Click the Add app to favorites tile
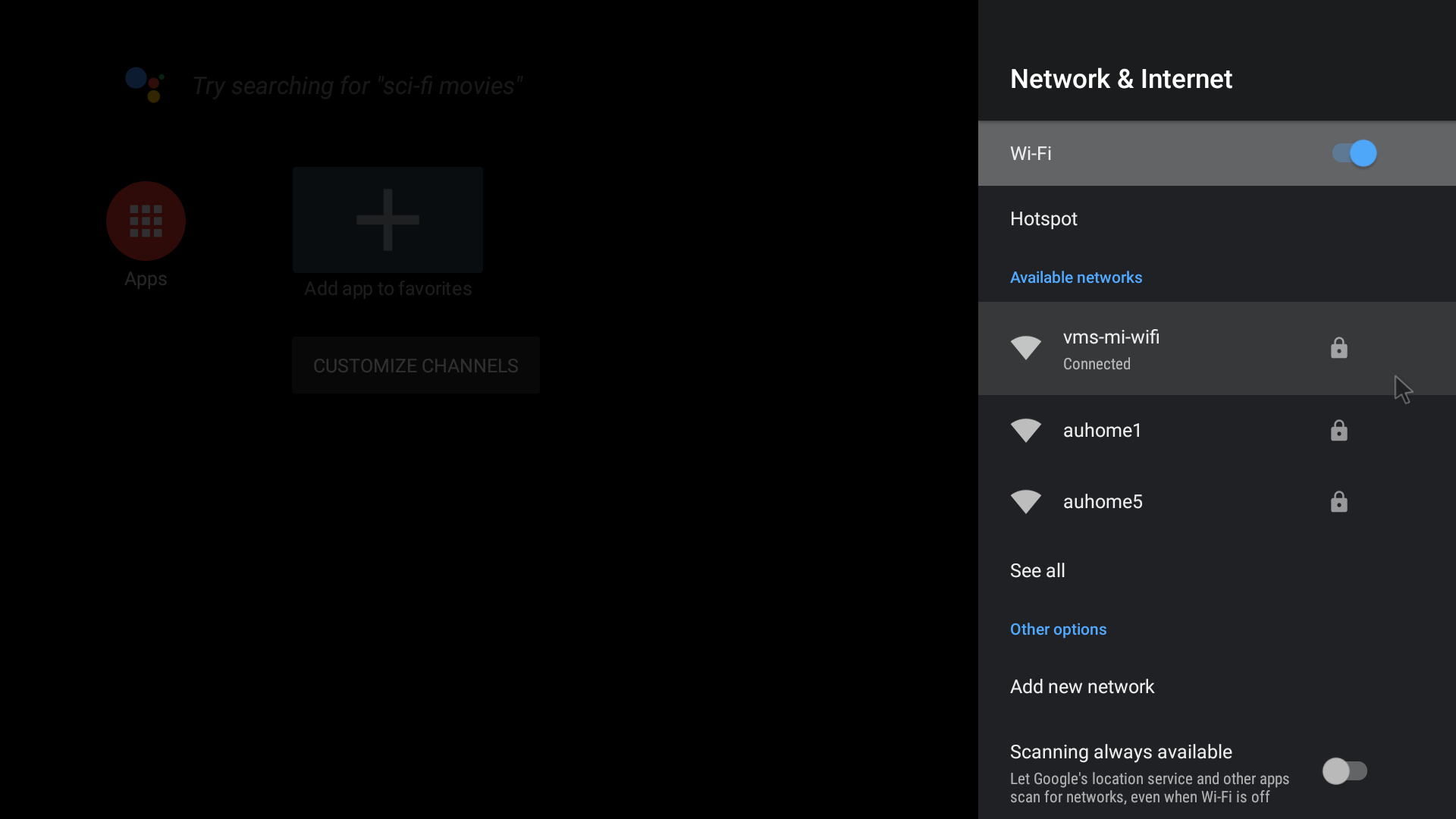The width and height of the screenshot is (1456, 819). 387,220
